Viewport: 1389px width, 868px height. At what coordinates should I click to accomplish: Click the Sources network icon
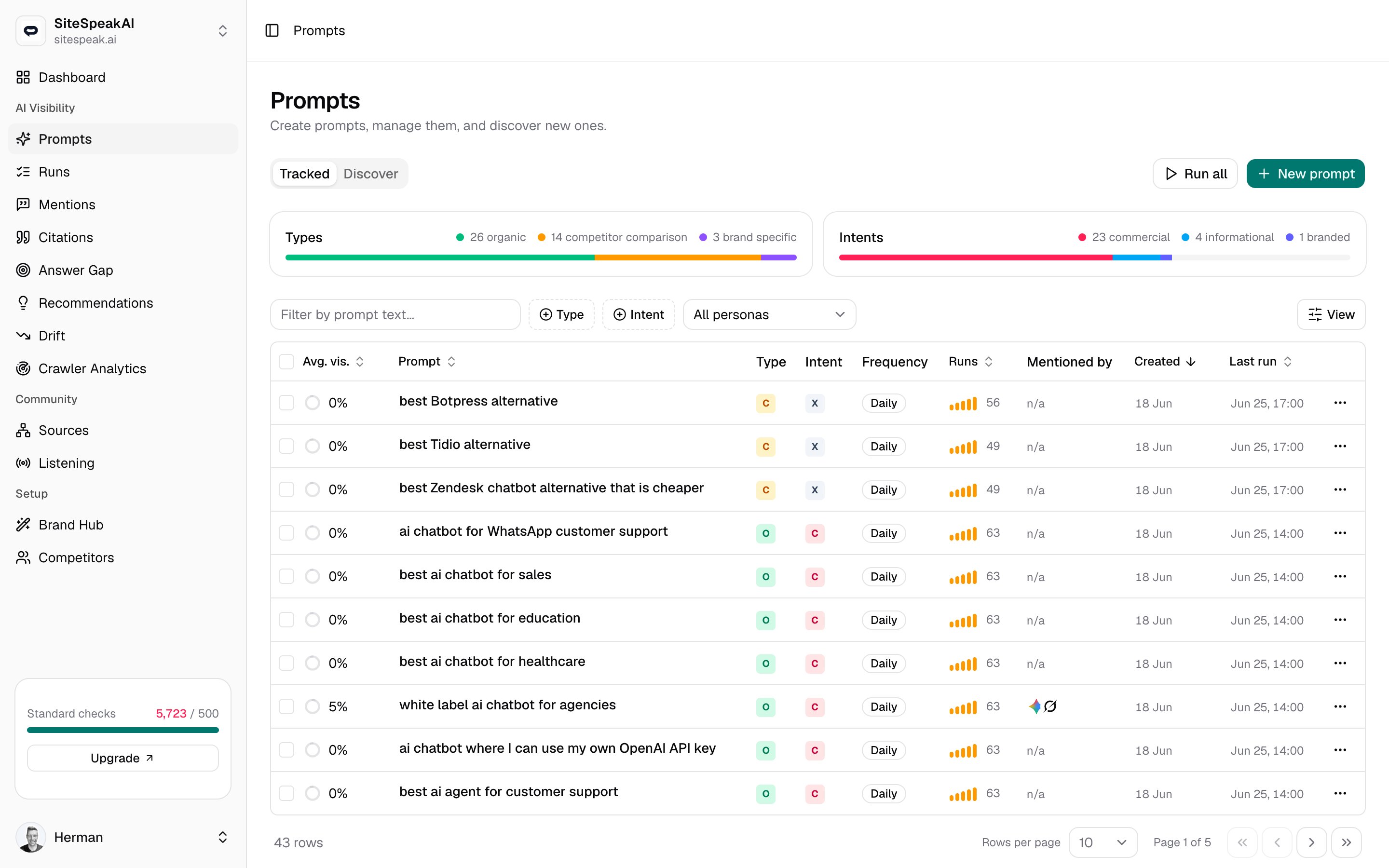(x=23, y=430)
